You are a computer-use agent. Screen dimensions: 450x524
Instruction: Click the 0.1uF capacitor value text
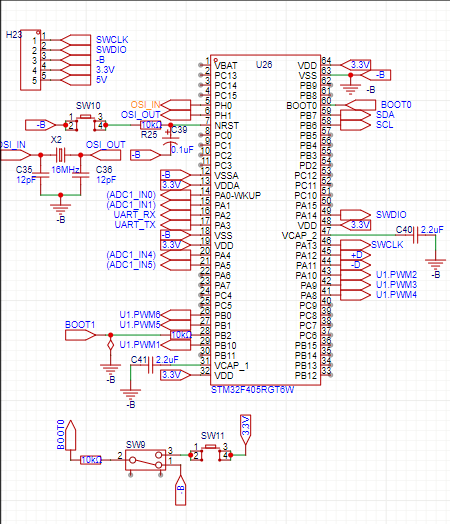(182, 150)
